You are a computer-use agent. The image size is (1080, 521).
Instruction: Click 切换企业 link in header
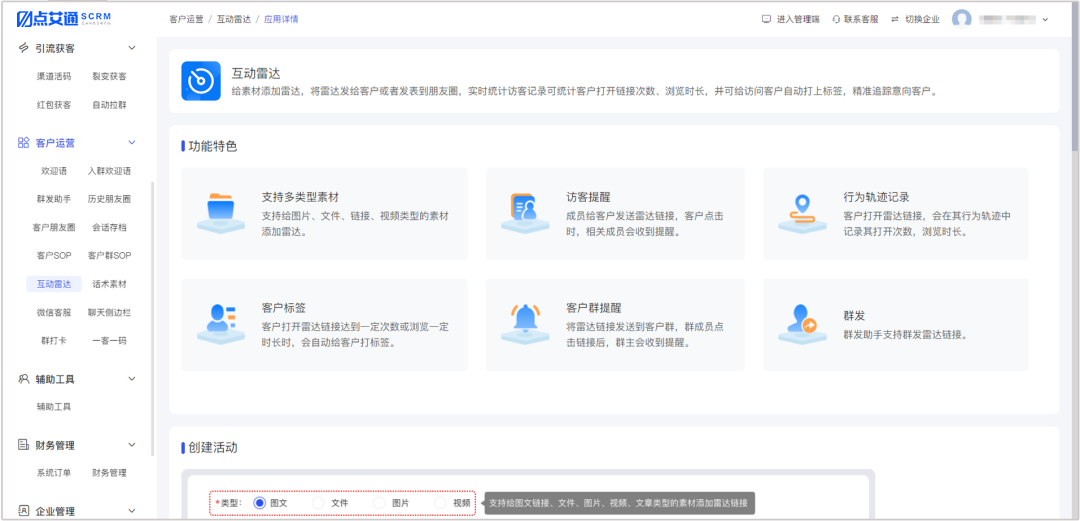922,19
